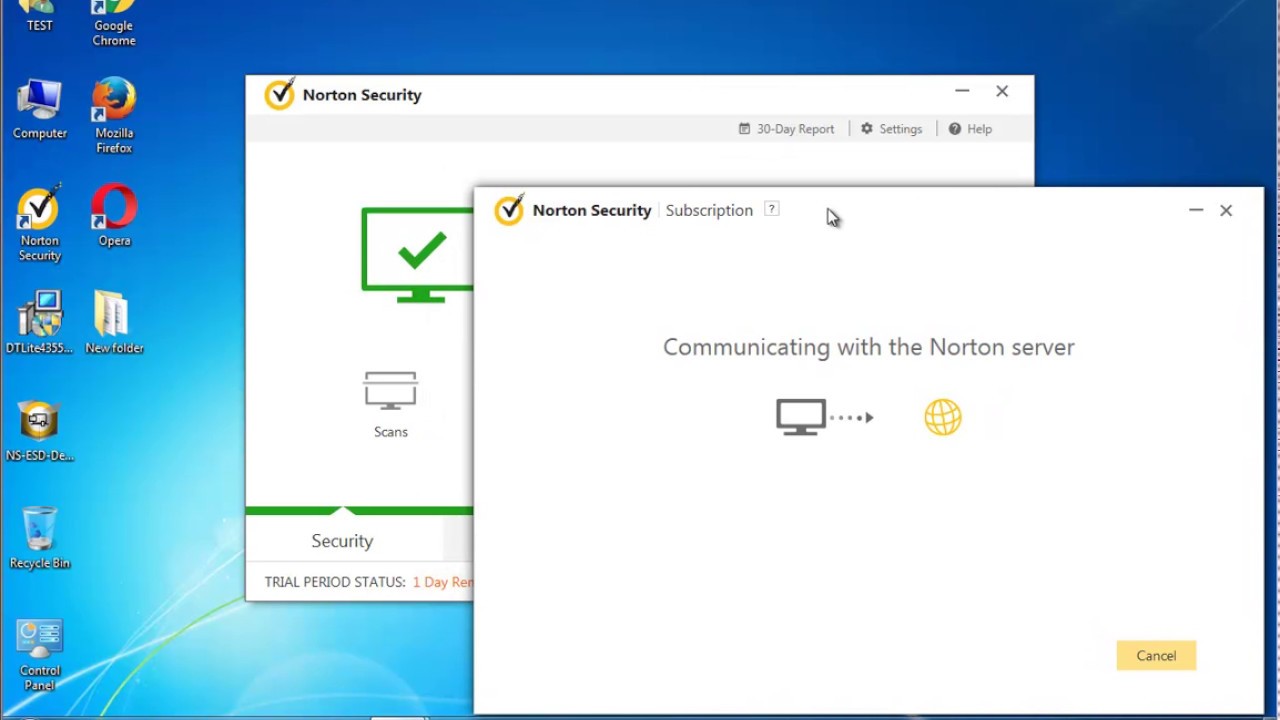Launch the Mozilla Firefox desktop shortcut
The image size is (1280, 720).
point(114,116)
